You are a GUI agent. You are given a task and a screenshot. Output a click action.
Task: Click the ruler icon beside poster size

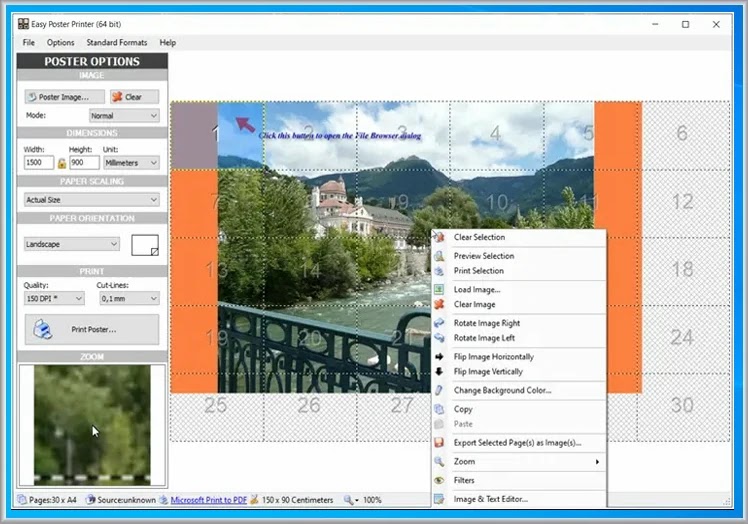[254, 500]
